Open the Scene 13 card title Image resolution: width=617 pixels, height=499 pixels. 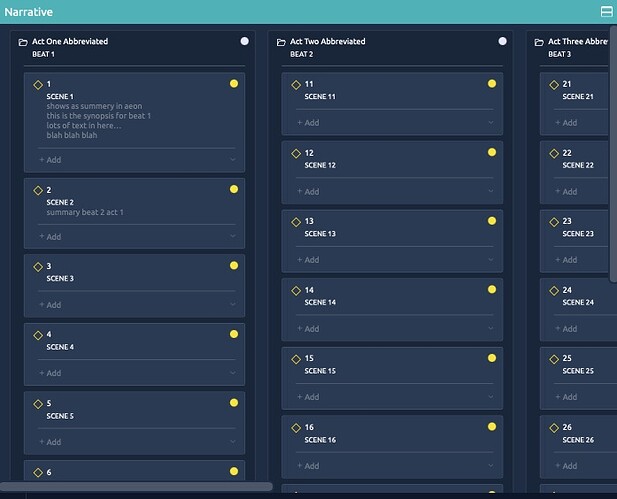(320, 234)
